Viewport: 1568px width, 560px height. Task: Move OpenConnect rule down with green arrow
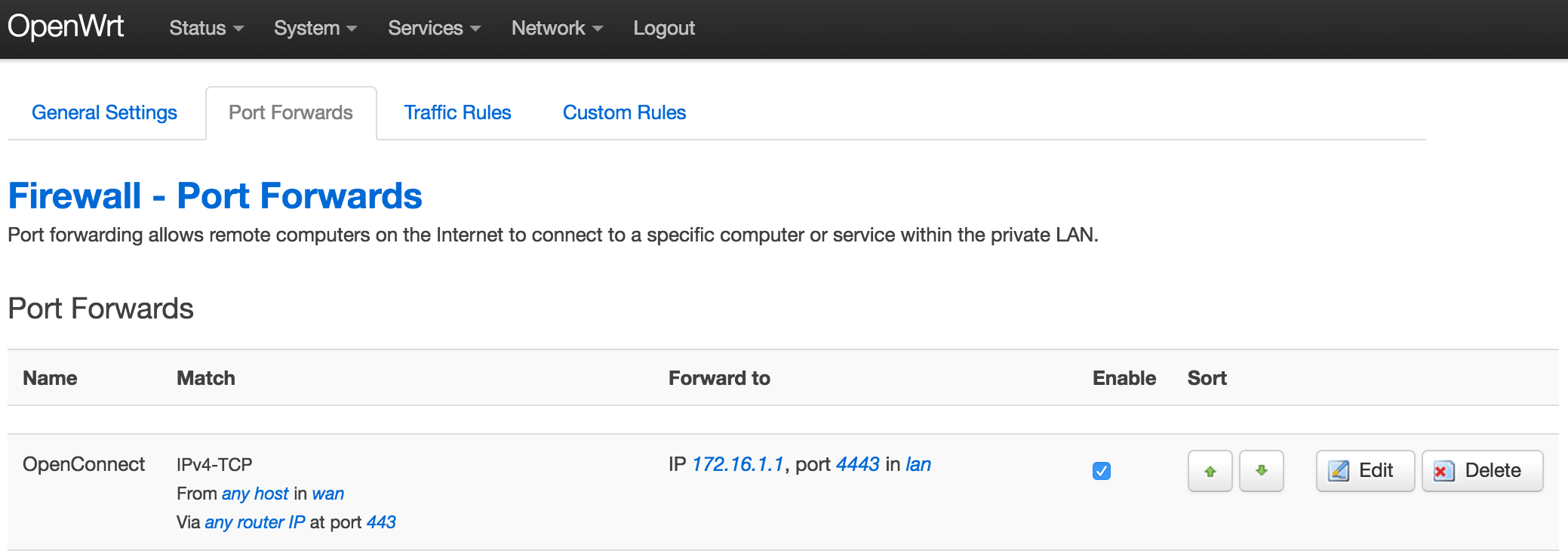[1261, 471]
